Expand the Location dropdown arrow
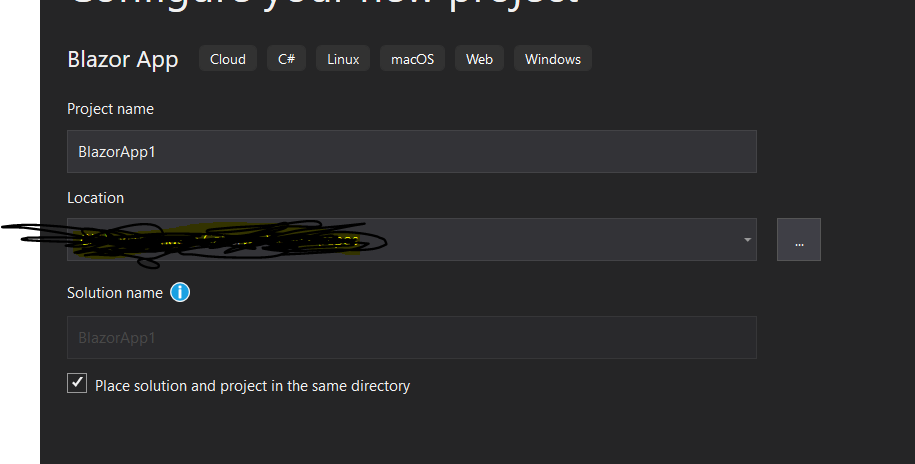The width and height of the screenshot is (915, 464). (747, 240)
